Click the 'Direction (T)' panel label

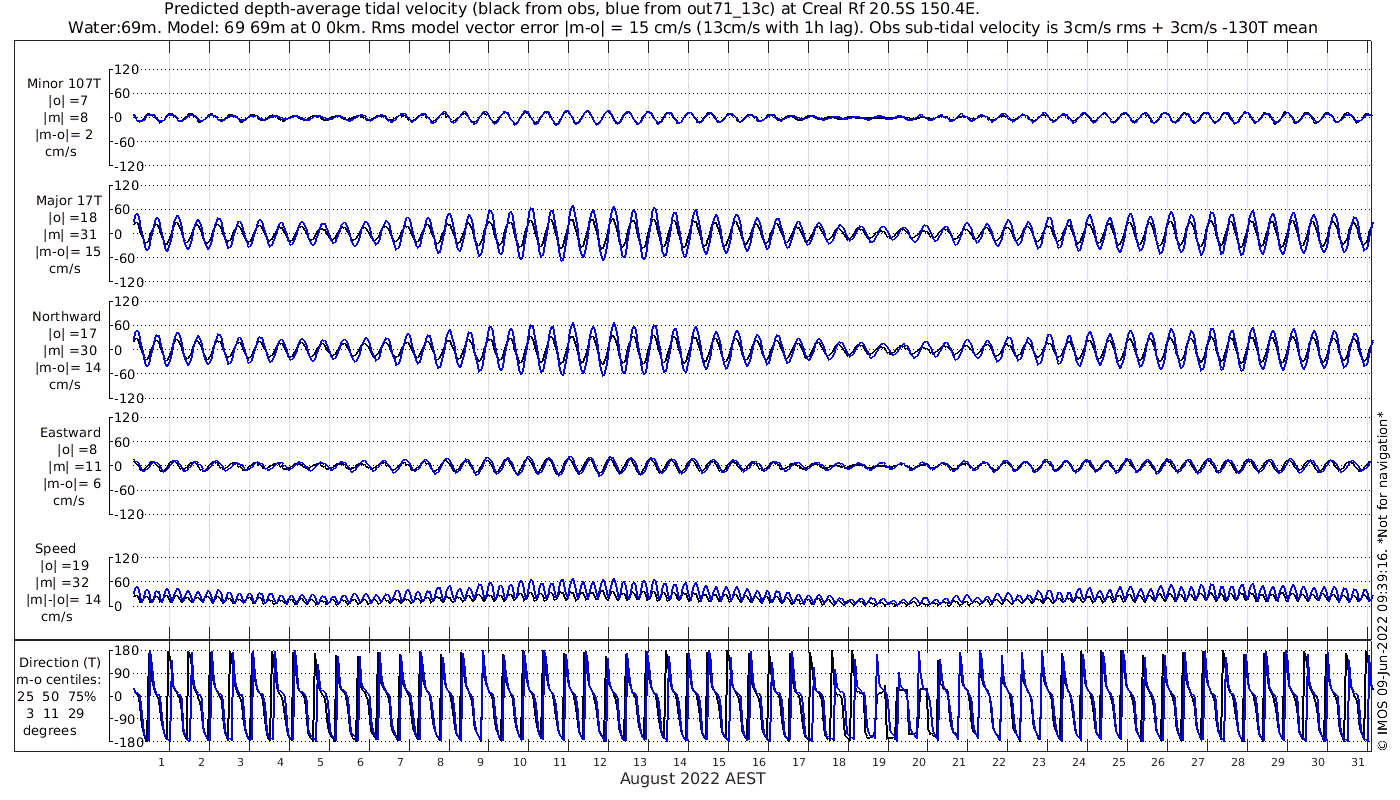pyautogui.click(x=60, y=662)
